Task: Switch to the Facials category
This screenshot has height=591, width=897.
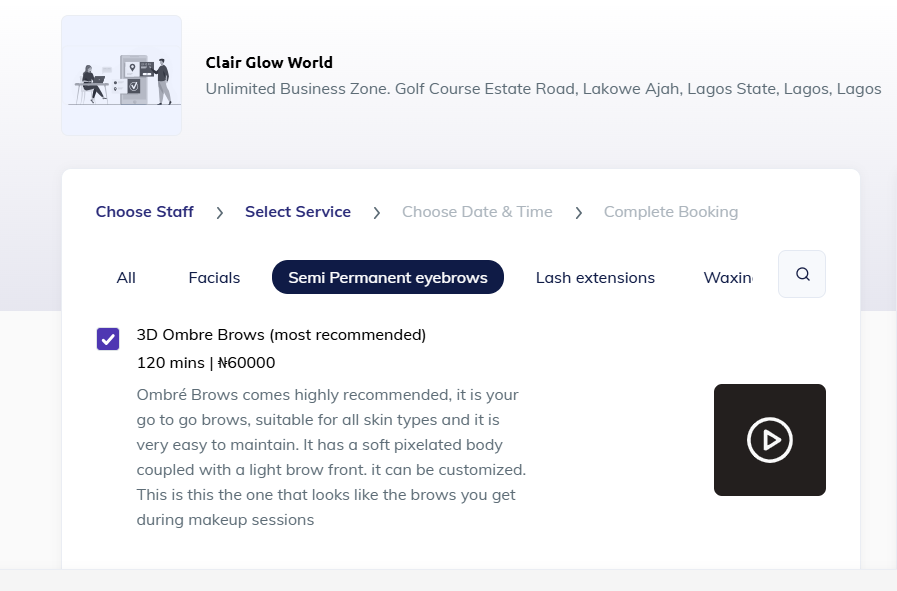Action: 215,277
